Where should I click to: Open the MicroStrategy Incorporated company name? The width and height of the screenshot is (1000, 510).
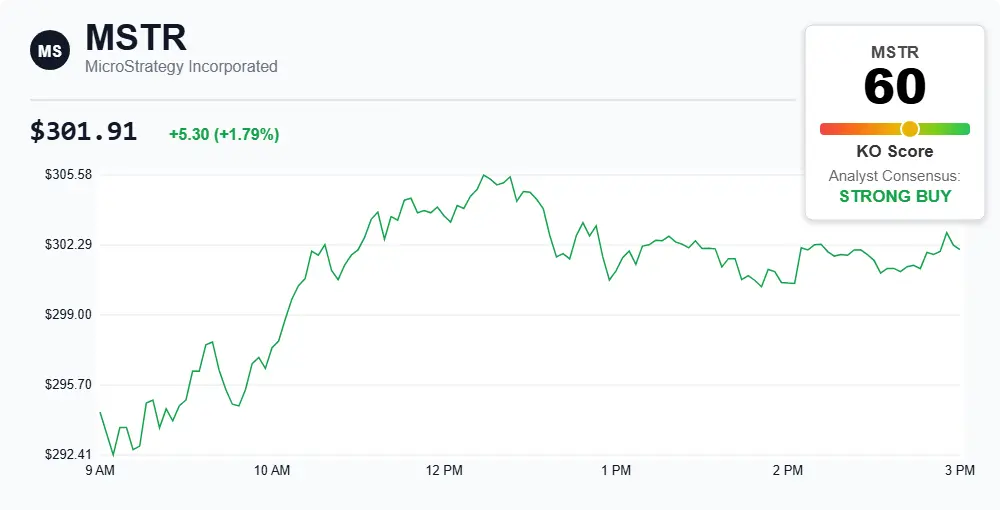point(181,67)
